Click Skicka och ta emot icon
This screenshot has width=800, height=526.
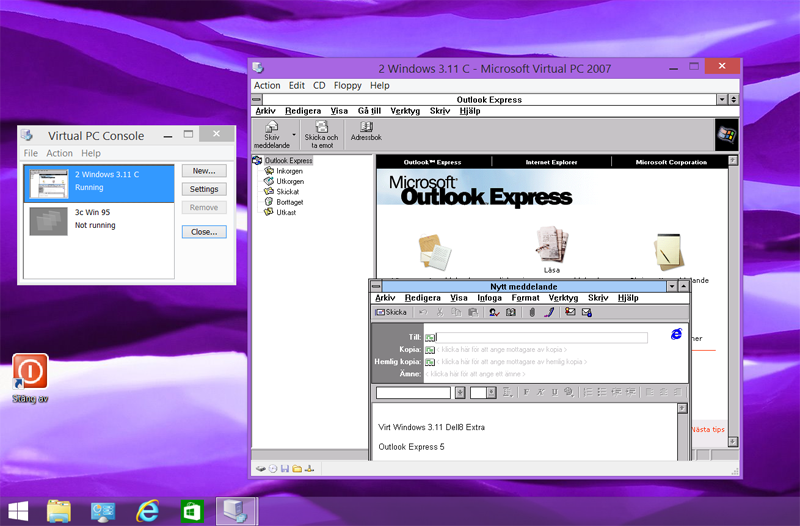pyautogui.click(x=321, y=134)
